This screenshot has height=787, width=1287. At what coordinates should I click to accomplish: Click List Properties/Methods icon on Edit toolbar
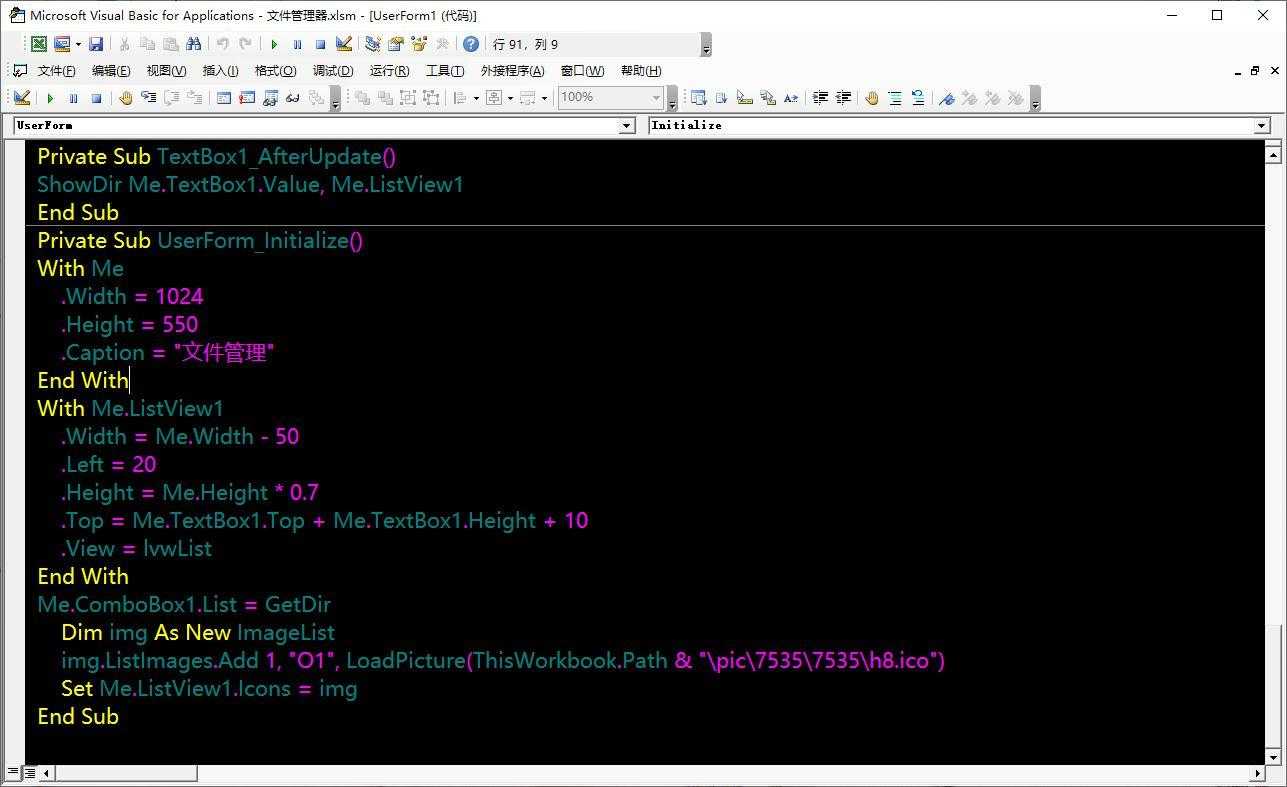[698, 98]
